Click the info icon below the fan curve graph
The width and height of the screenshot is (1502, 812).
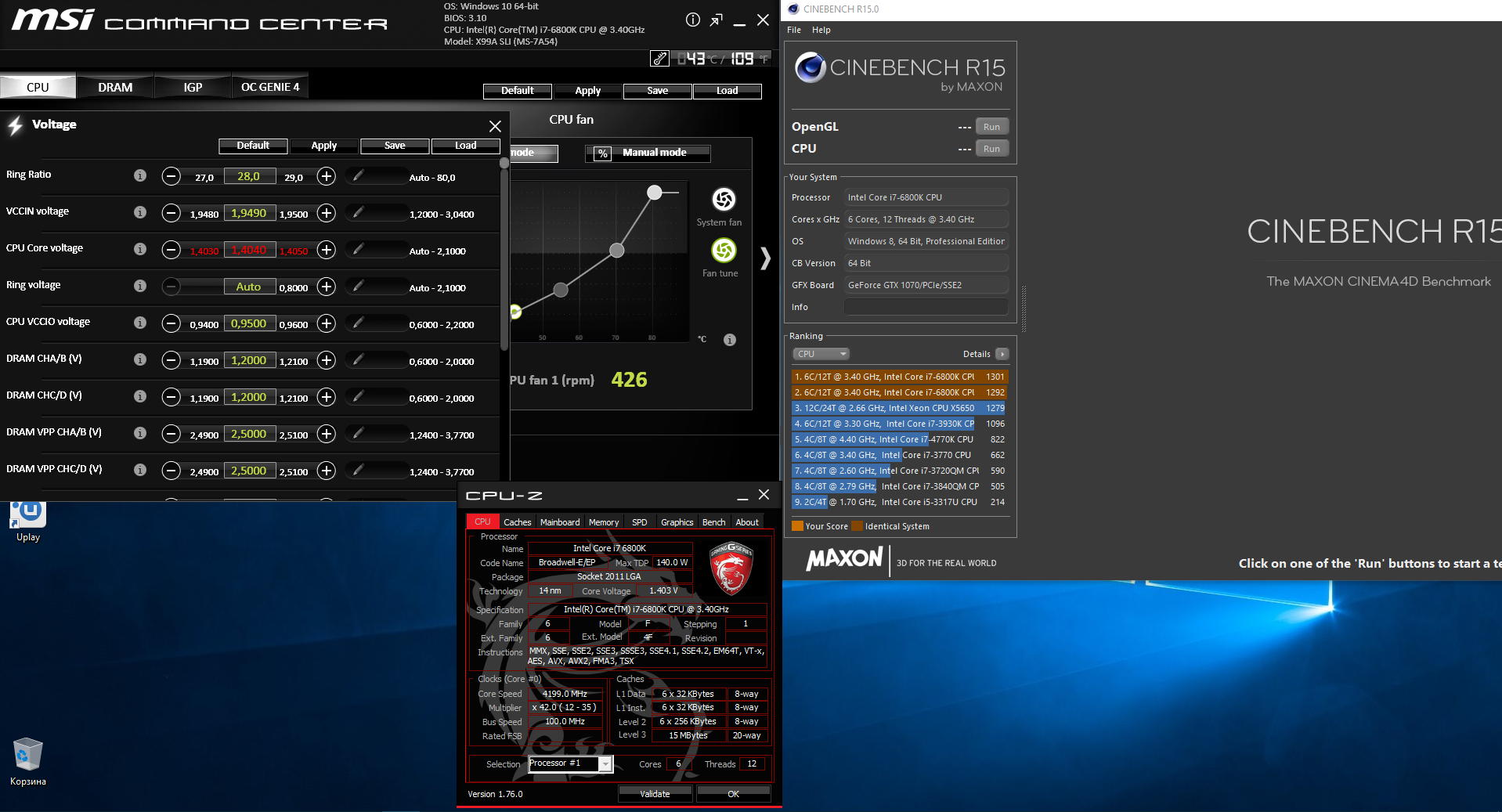[730, 340]
